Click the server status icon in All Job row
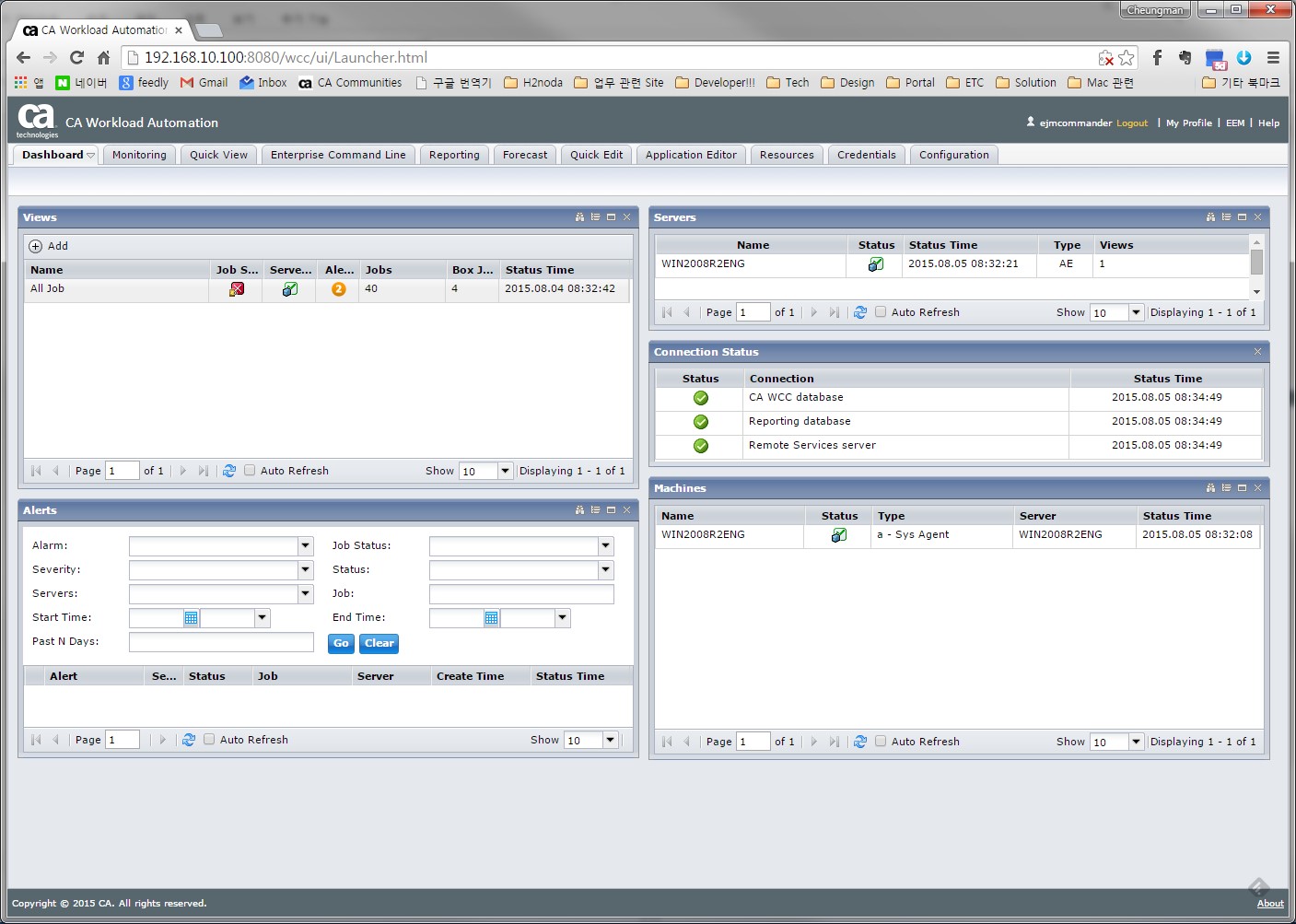Image resolution: width=1296 pixels, height=924 pixels. click(x=290, y=289)
